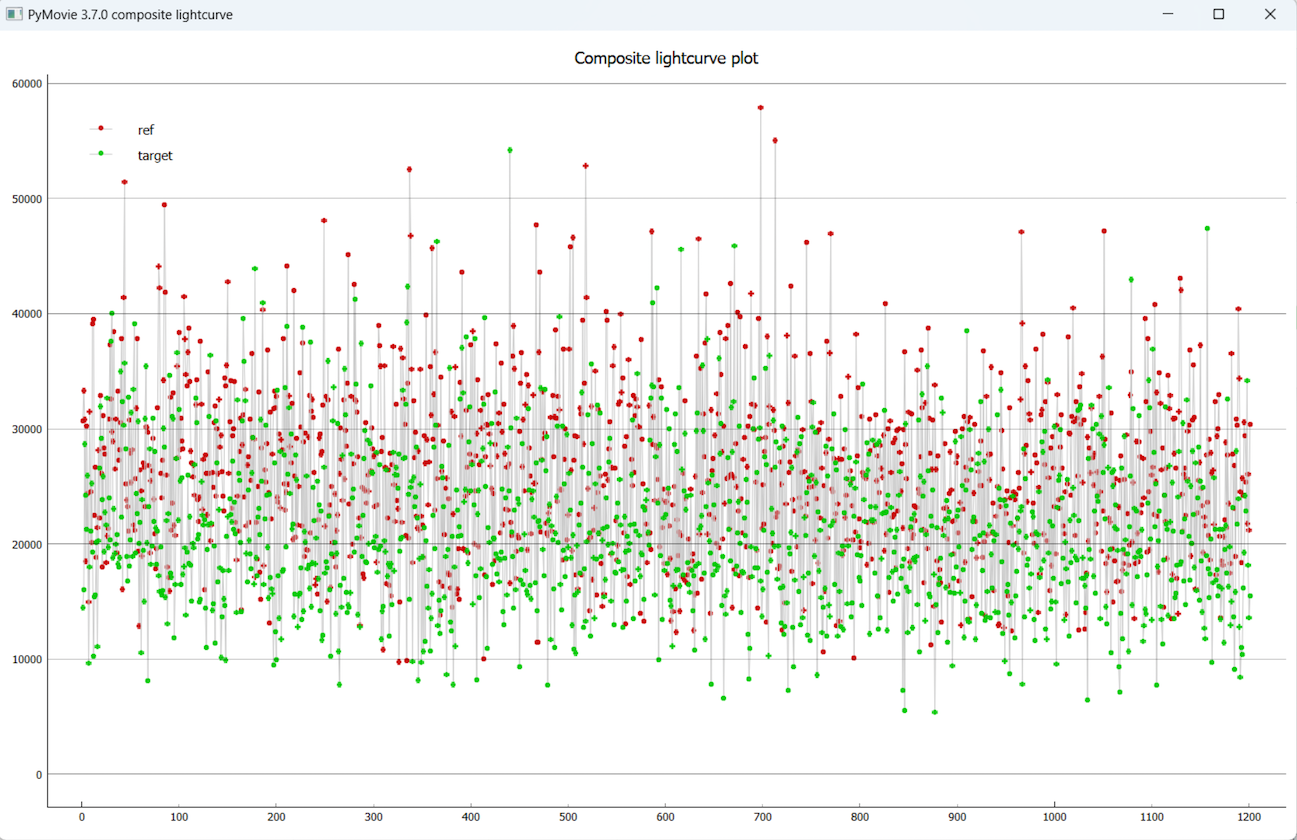Maximize the composite lightcurve window
Screen dimensions: 1297x840
[x=1218, y=14]
